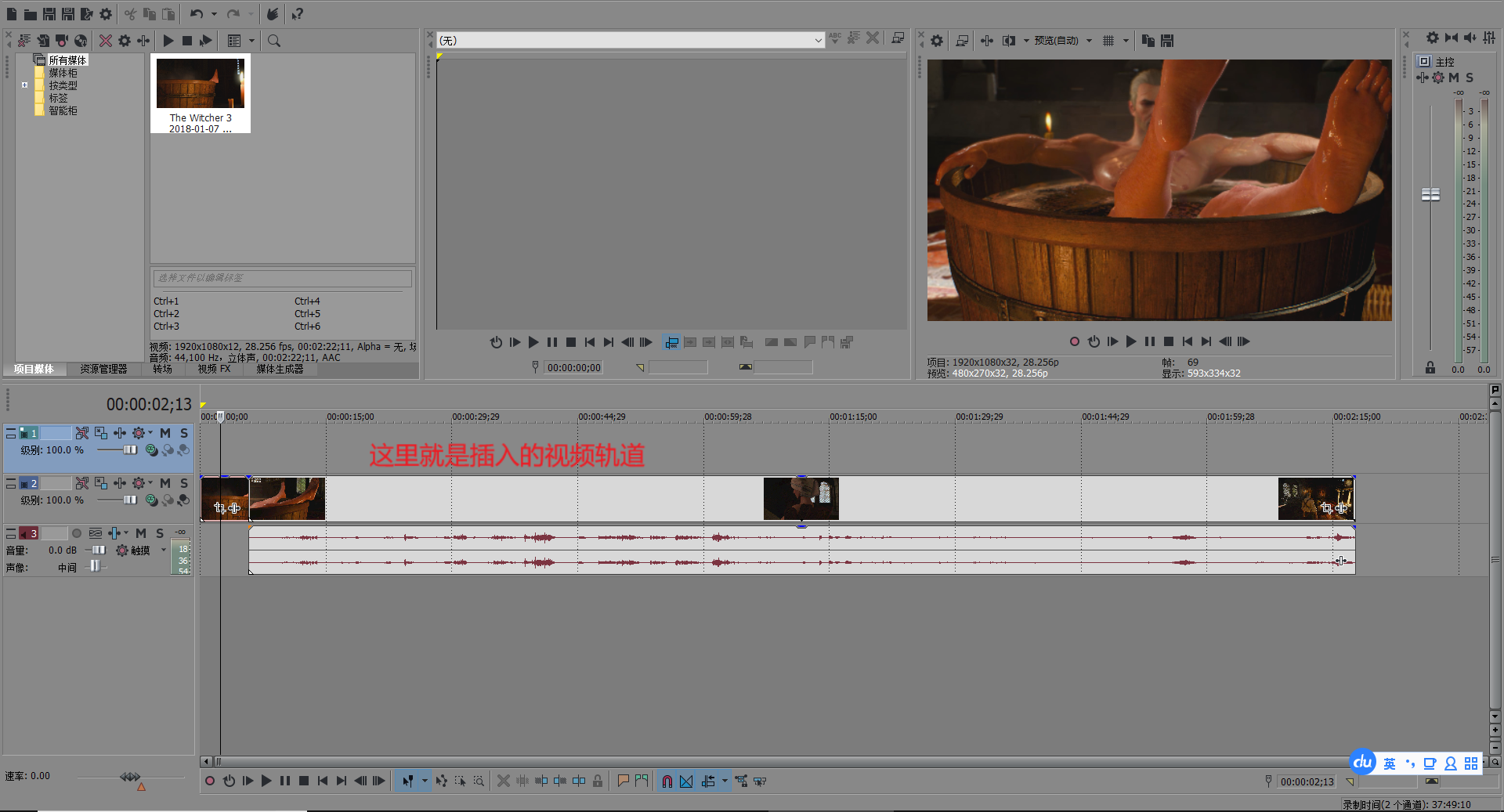Viewport: 1504px width, 812px height.
Task: Open the undo history dropdown arrow
Action: point(214,14)
